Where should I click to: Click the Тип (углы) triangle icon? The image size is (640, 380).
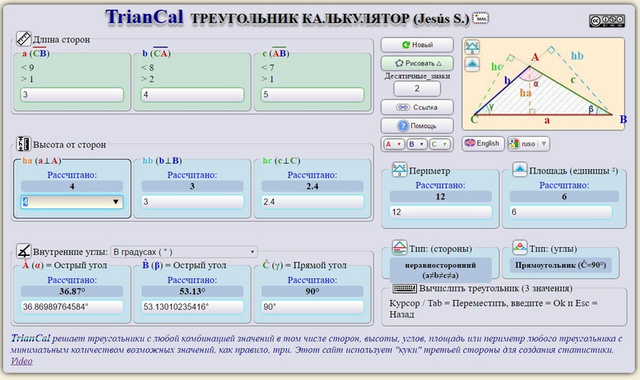click(x=520, y=247)
